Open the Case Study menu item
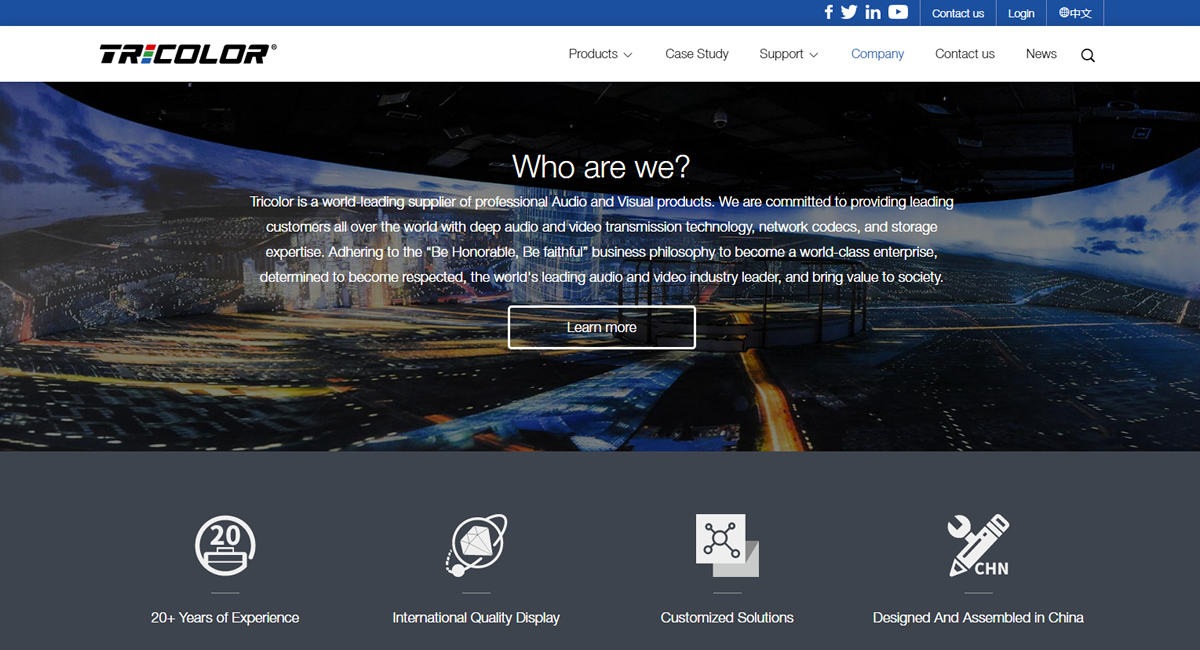The height and width of the screenshot is (650, 1200). (697, 54)
